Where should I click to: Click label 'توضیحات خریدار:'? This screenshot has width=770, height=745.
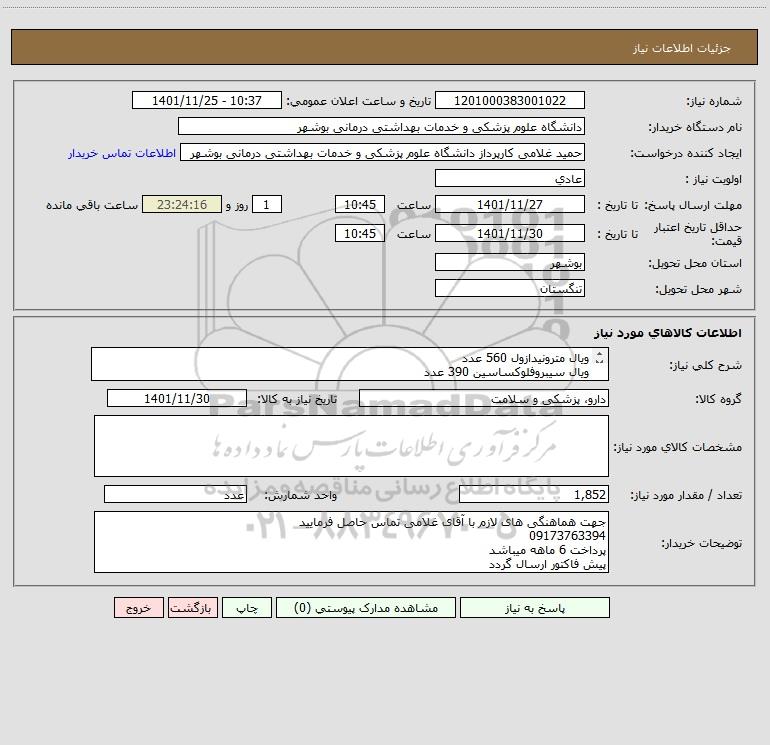coord(701,543)
